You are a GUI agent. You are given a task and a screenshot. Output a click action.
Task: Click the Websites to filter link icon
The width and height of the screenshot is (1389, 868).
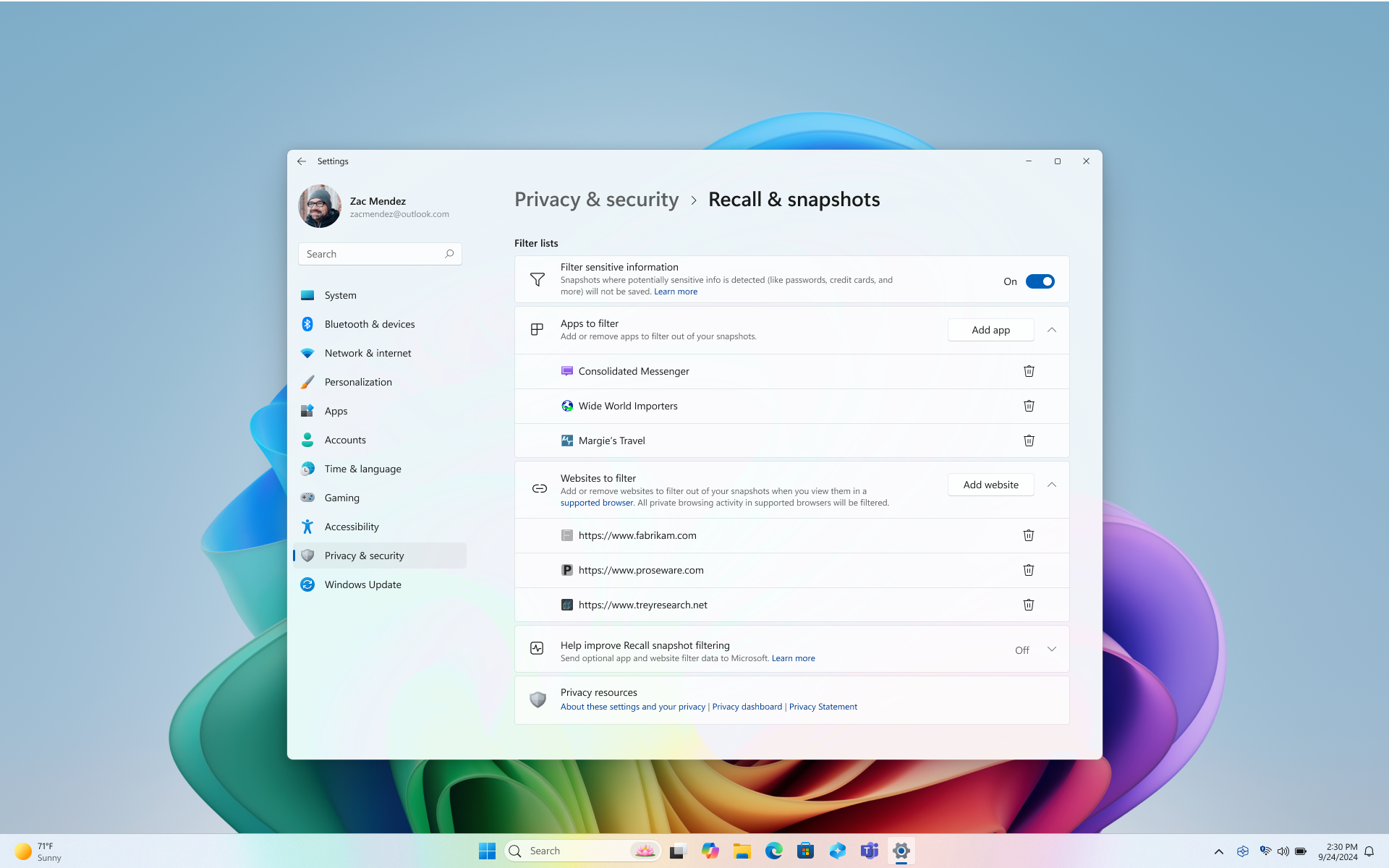pyautogui.click(x=540, y=488)
